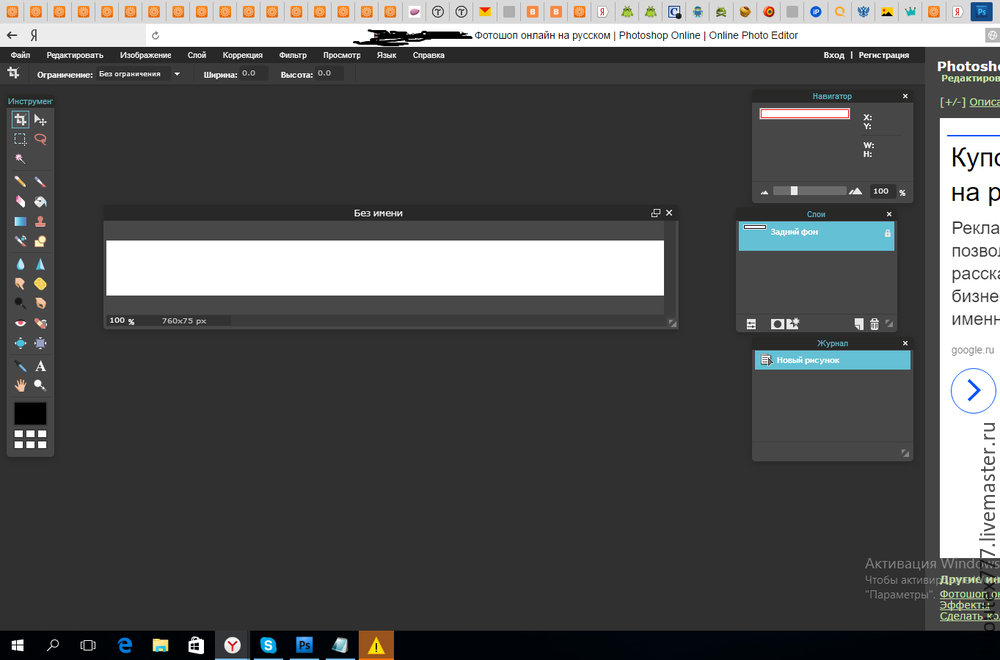This screenshot has width=1000, height=660.
Task: Select the Move tool
Action: pos(40,119)
